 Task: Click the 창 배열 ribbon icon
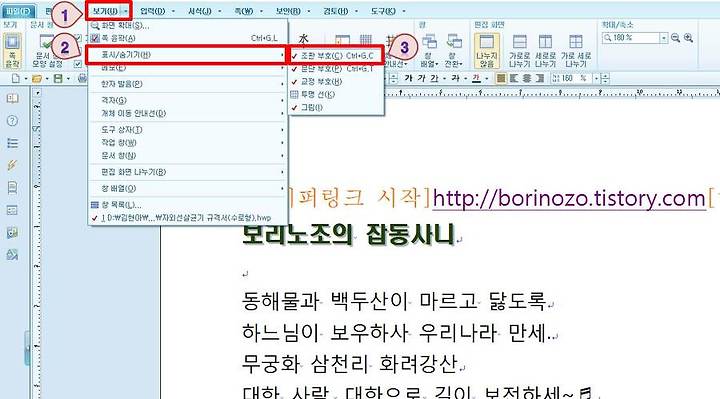coord(429,51)
